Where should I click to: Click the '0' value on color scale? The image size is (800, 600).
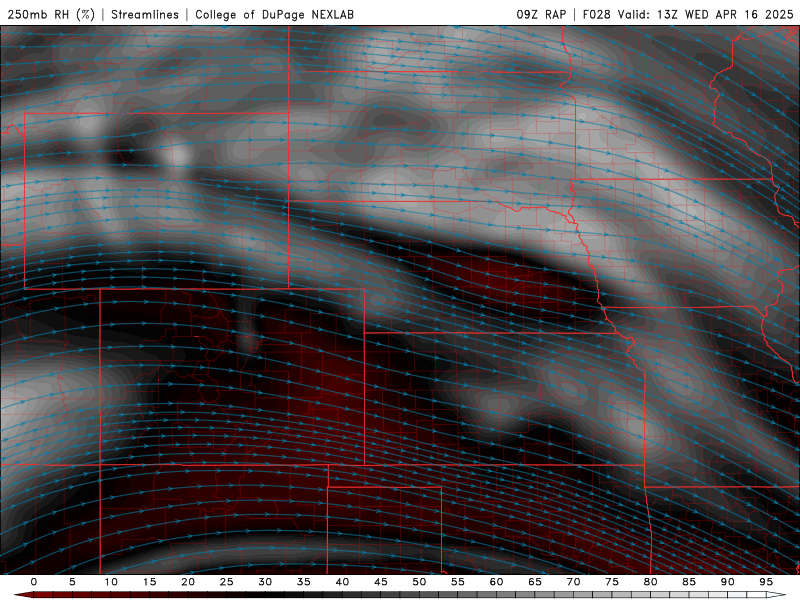click(34, 582)
